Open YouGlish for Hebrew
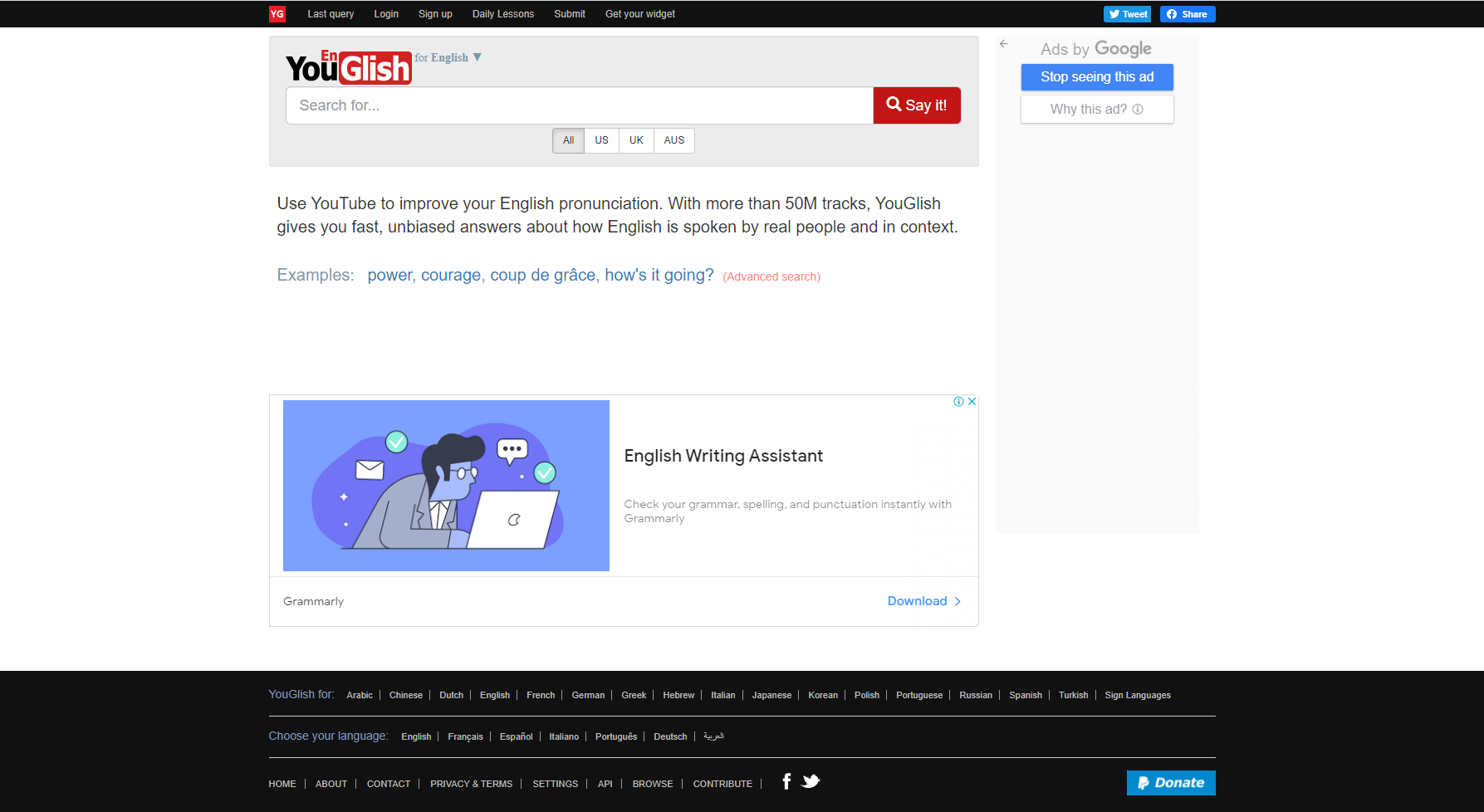Viewport: 1484px width, 812px height. [678, 696]
